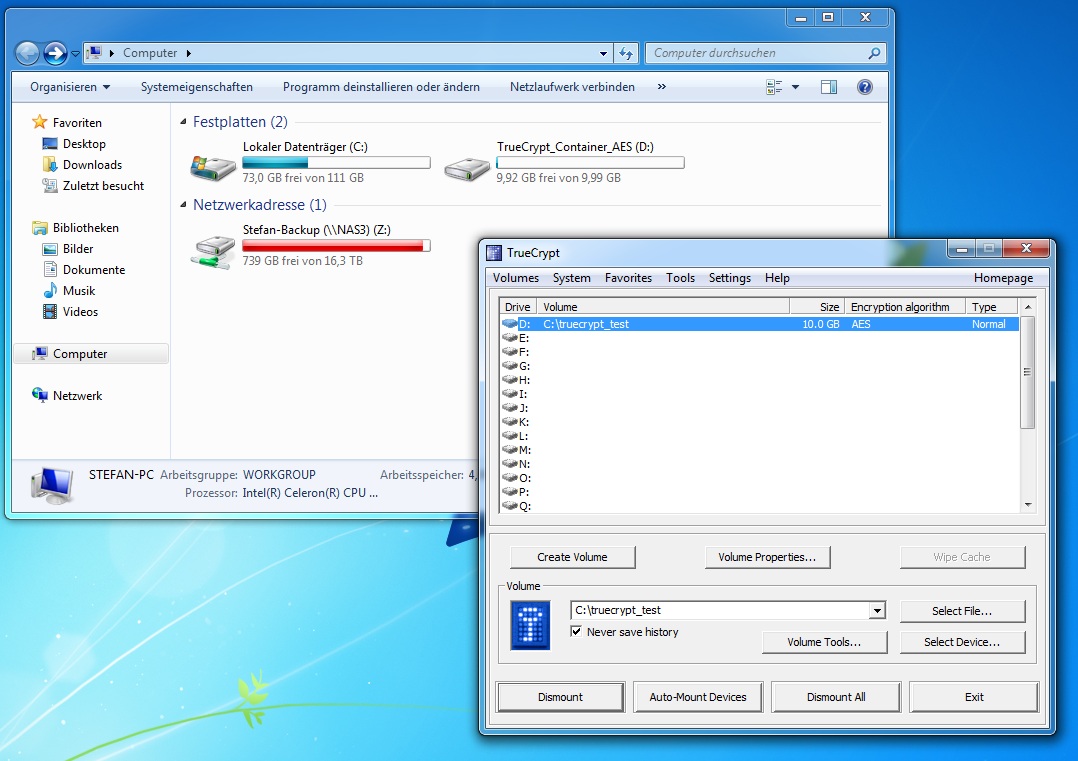Viewport: 1078px width, 761px height.
Task: Click Exit button in TrueCrypt
Action: (974, 696)
